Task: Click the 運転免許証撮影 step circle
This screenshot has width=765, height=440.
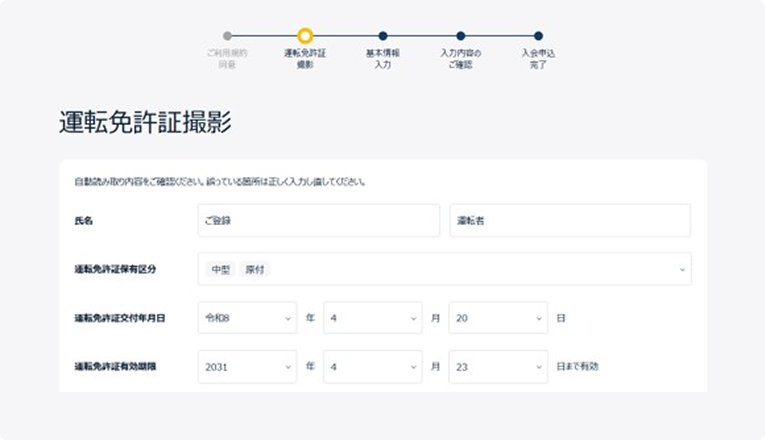Action: (305, 36)
